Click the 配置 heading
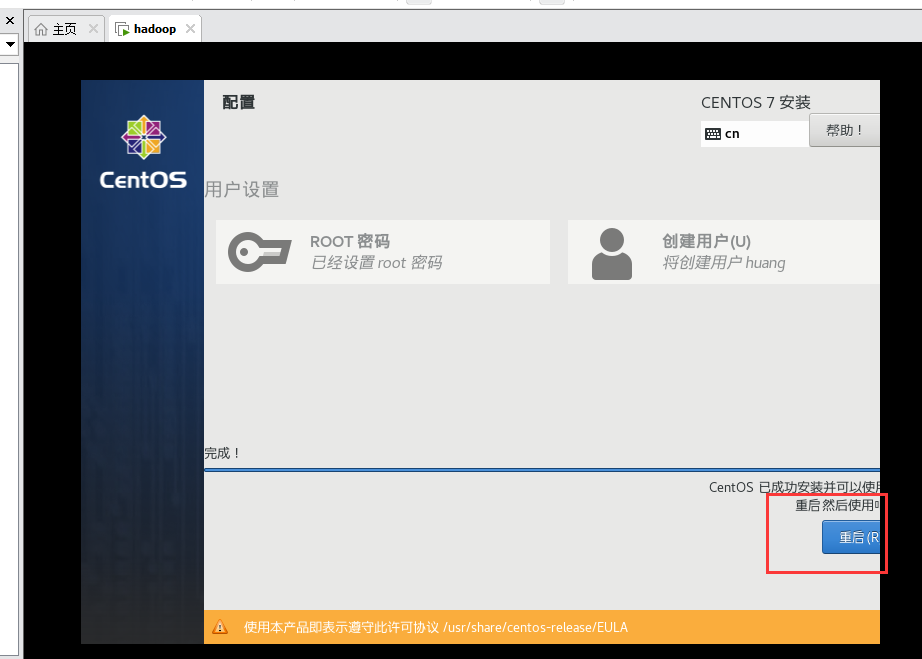The height and width of the screenshot is (659, 922). (x=239, y=102)
